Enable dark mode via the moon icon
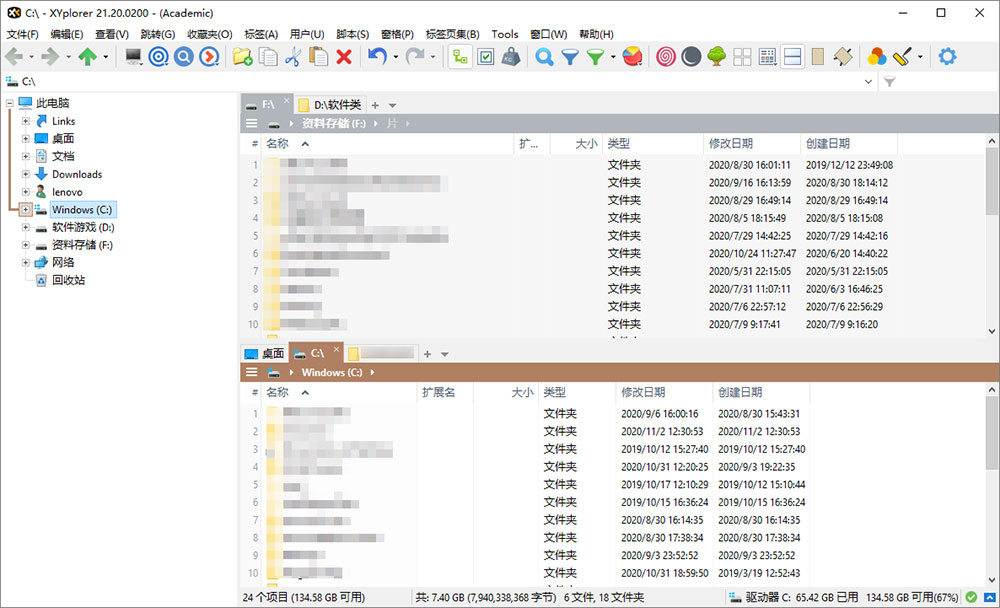This screenshot has width=1000, height=608. pos(690,57)
